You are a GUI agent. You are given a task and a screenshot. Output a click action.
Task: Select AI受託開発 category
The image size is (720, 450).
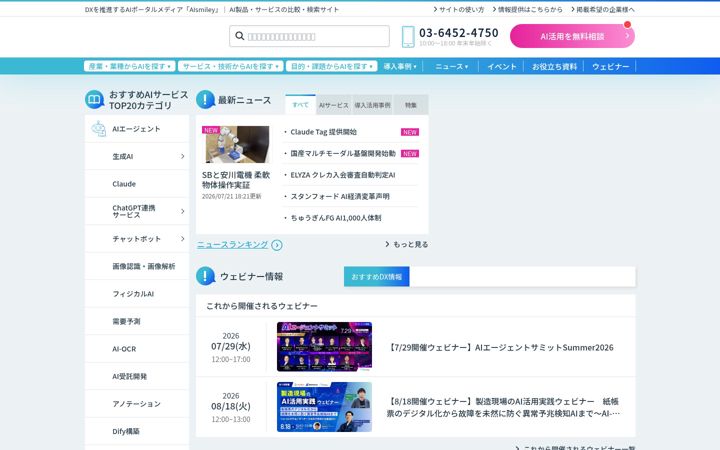137,377
